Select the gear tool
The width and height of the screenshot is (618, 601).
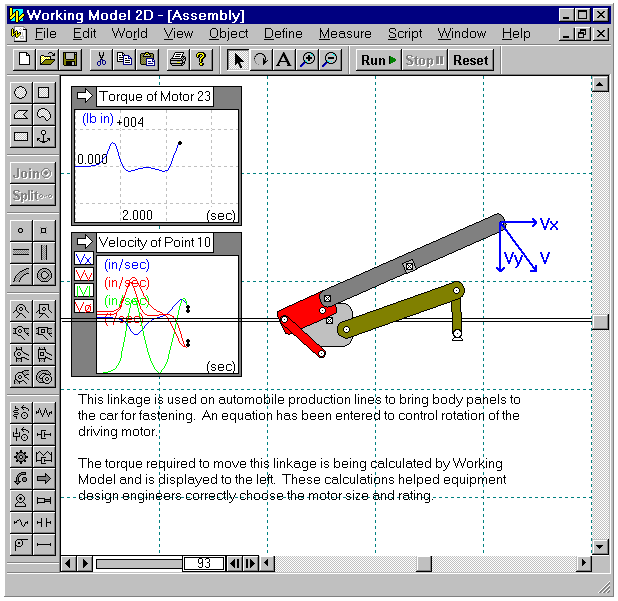[20, 457]
